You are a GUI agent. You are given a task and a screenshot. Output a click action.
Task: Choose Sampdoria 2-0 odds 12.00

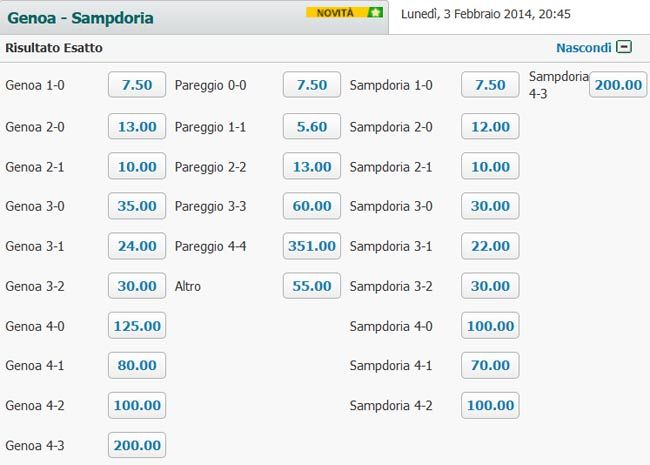(490, 126)
